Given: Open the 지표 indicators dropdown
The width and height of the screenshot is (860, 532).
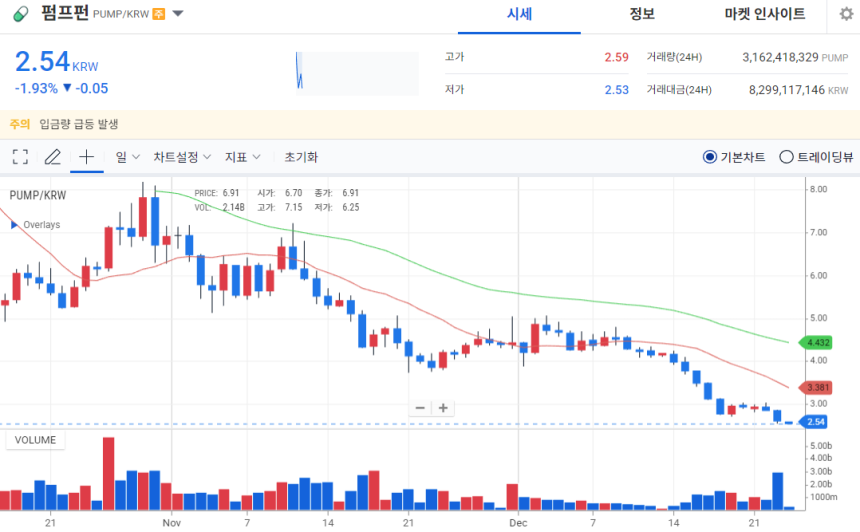Looking at the screenshot, I should coord(242,157).
